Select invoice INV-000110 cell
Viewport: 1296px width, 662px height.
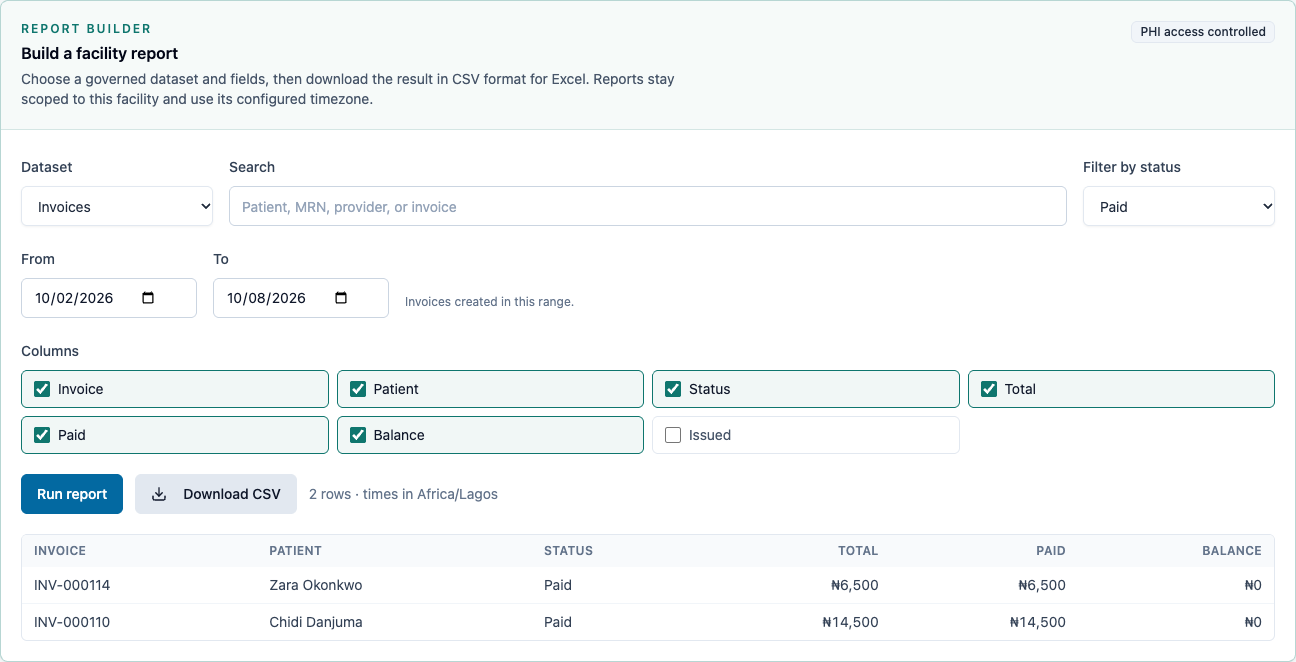tap(72, 622)
